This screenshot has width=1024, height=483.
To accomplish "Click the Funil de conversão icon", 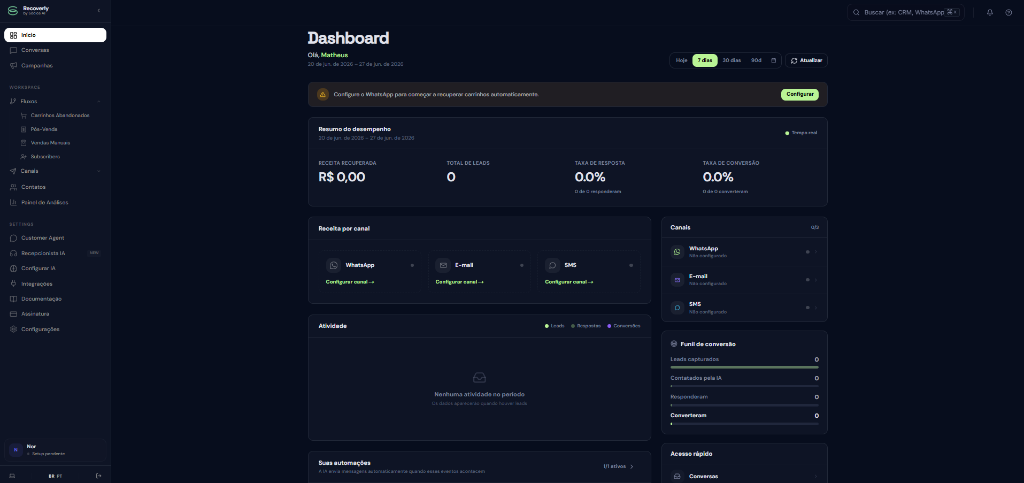I will point(674,344).
